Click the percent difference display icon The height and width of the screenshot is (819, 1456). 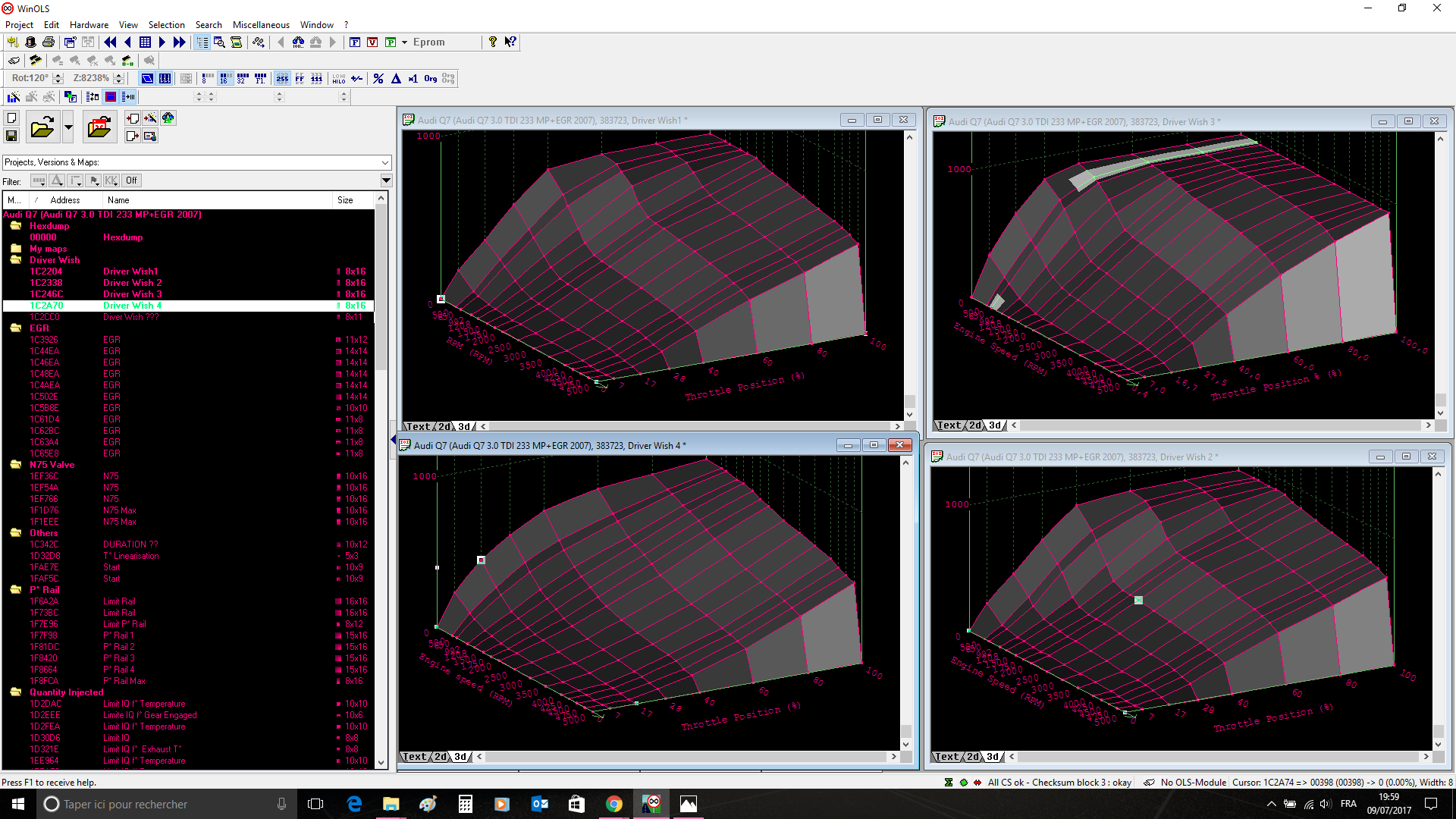click(x=378, y=78)
